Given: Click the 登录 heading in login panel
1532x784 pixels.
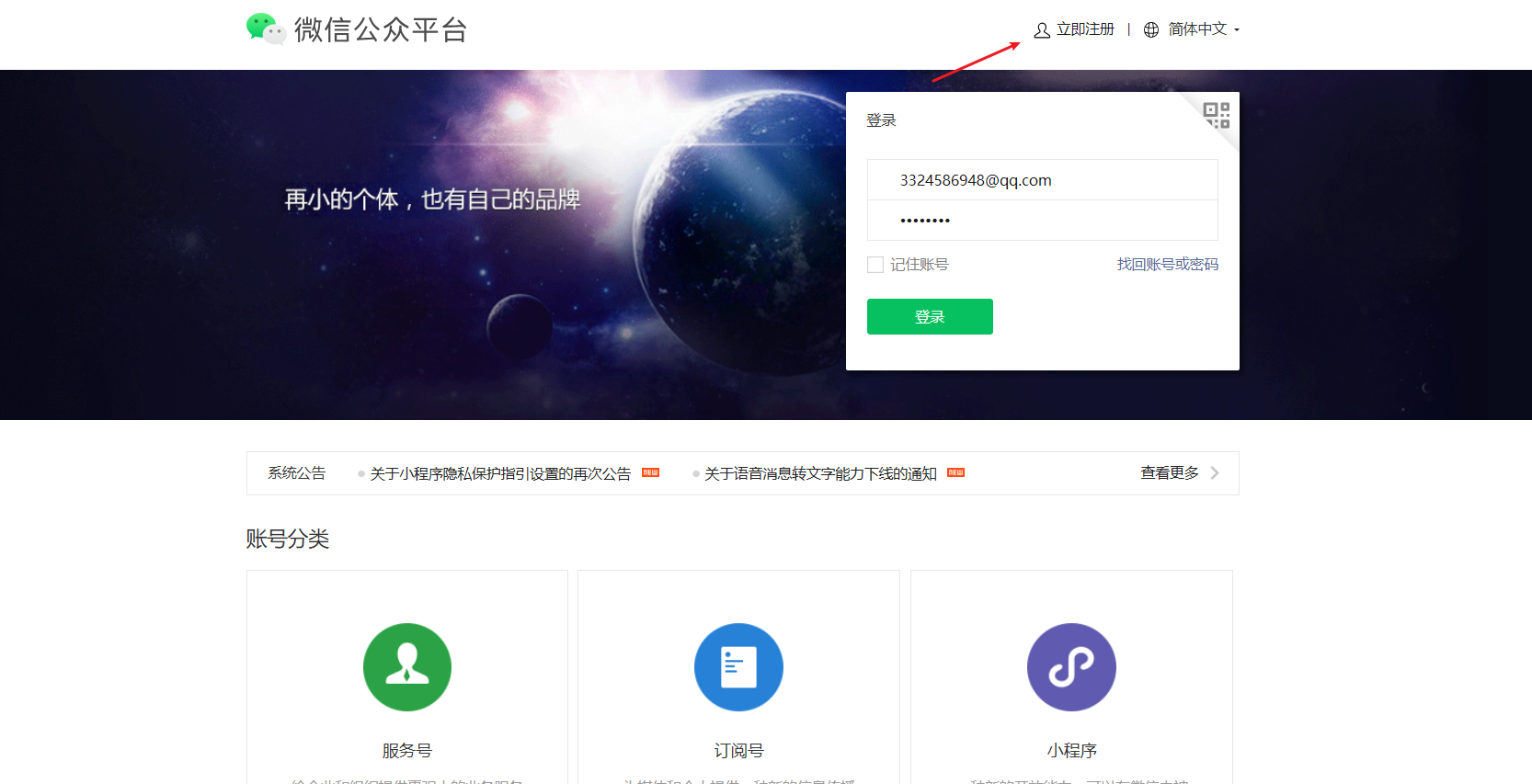Looking at the screenshot, I should (881, 120).
